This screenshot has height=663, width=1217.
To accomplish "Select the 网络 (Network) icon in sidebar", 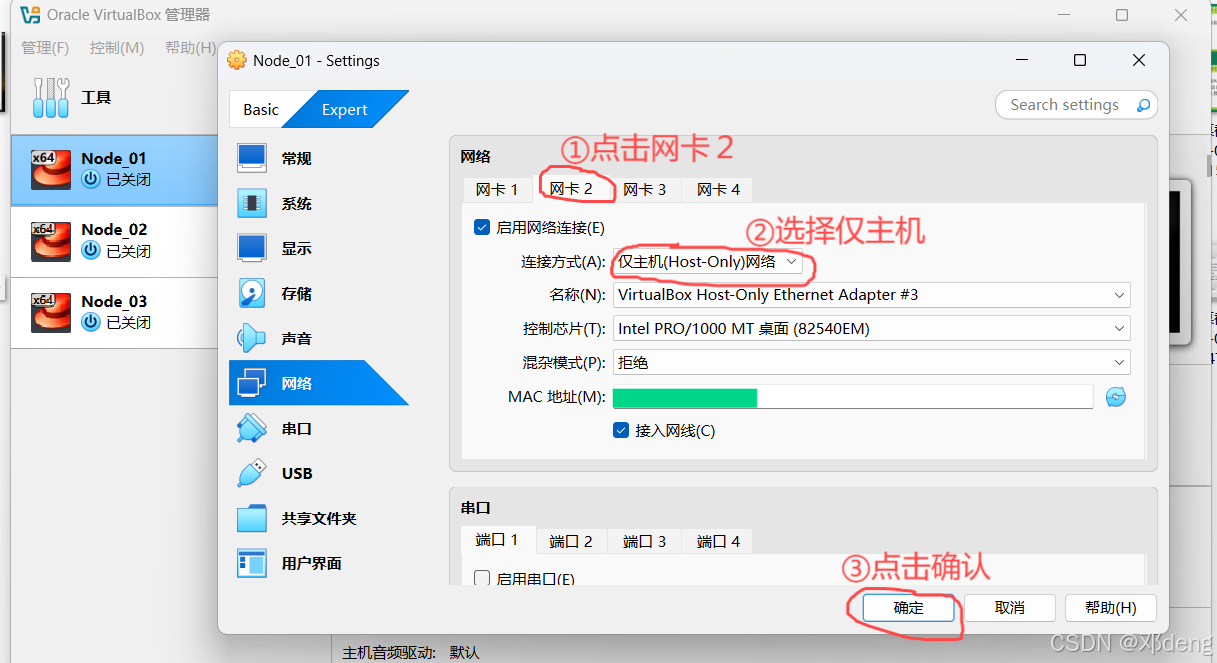I will (252, 383).
